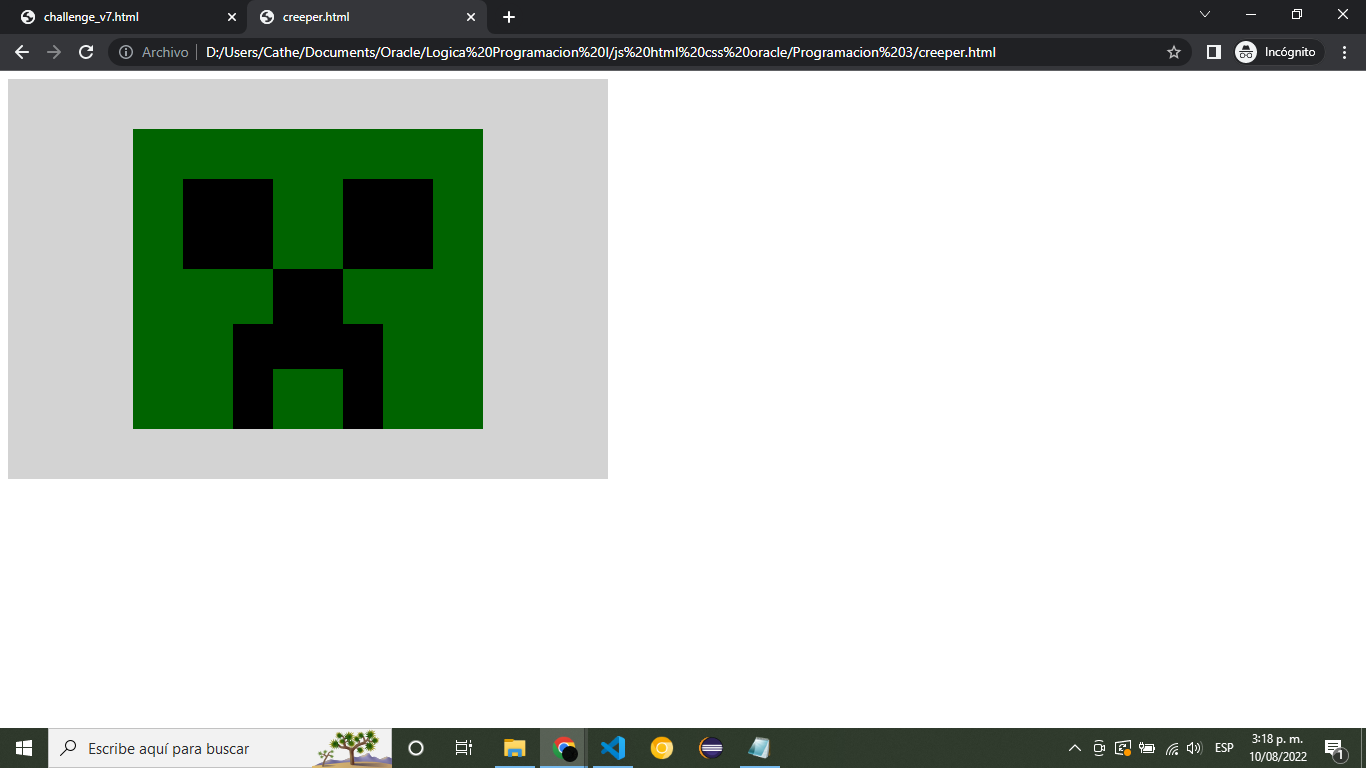The image size is (1366, 768).
Task: Change ESP input language
Action: point(1224,748)
